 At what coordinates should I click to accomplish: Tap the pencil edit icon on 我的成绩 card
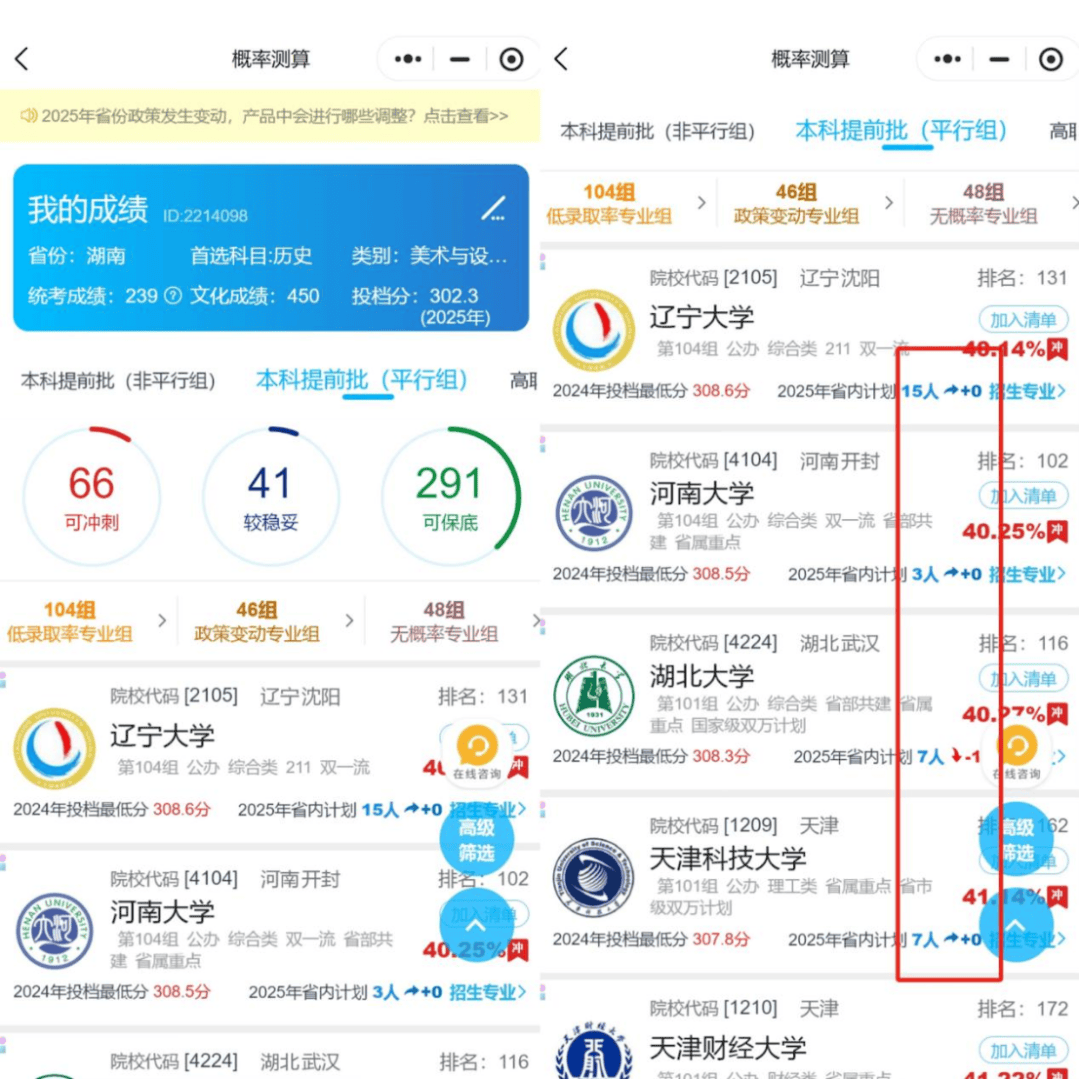point(493,209)
